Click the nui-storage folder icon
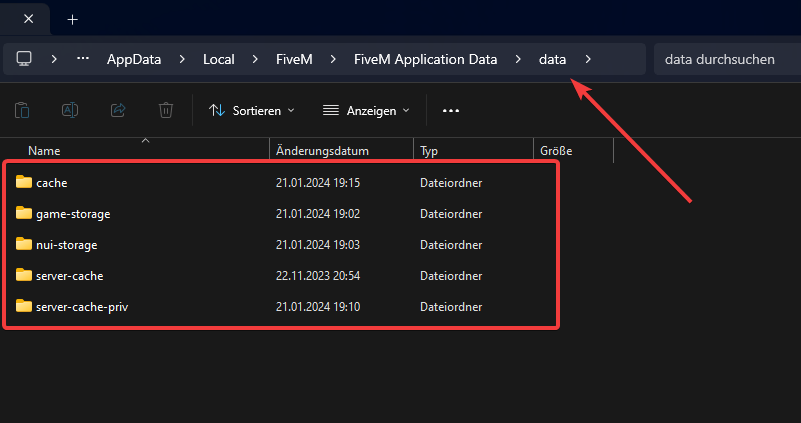 click(x=23, y=244)
